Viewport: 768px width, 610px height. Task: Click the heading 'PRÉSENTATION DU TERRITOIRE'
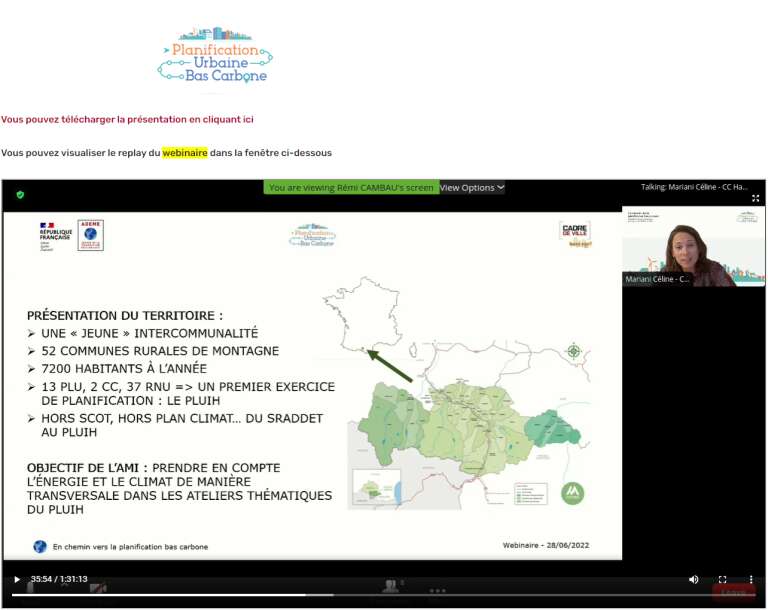tap(125, 316)
